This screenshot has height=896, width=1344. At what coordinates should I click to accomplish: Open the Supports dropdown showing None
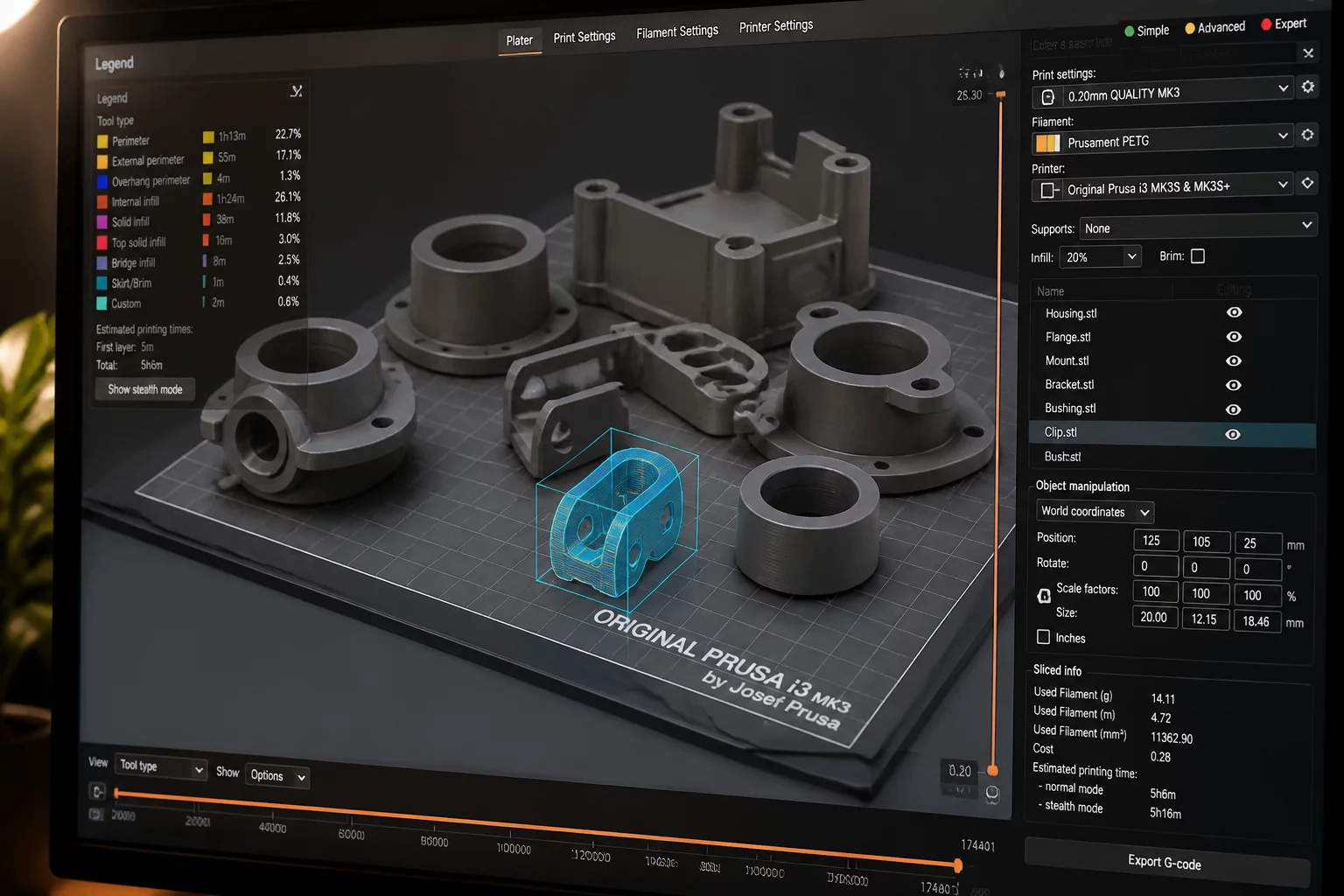pos(1198,227)
